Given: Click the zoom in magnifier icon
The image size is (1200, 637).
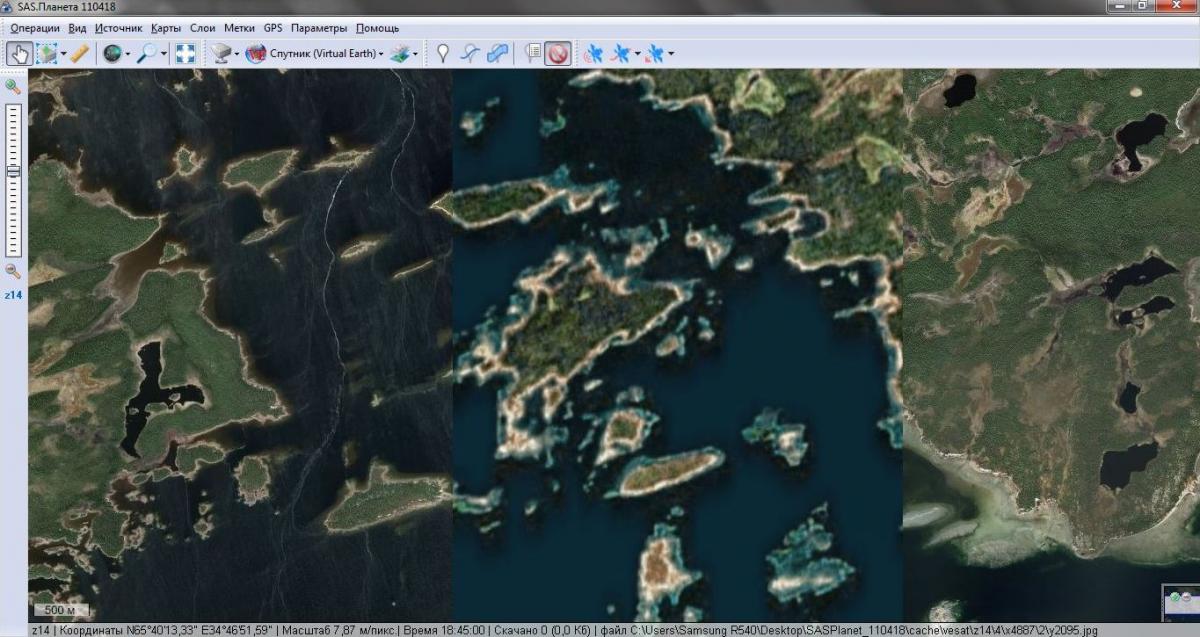Looking at the screenshot, I should click(13, 87).
